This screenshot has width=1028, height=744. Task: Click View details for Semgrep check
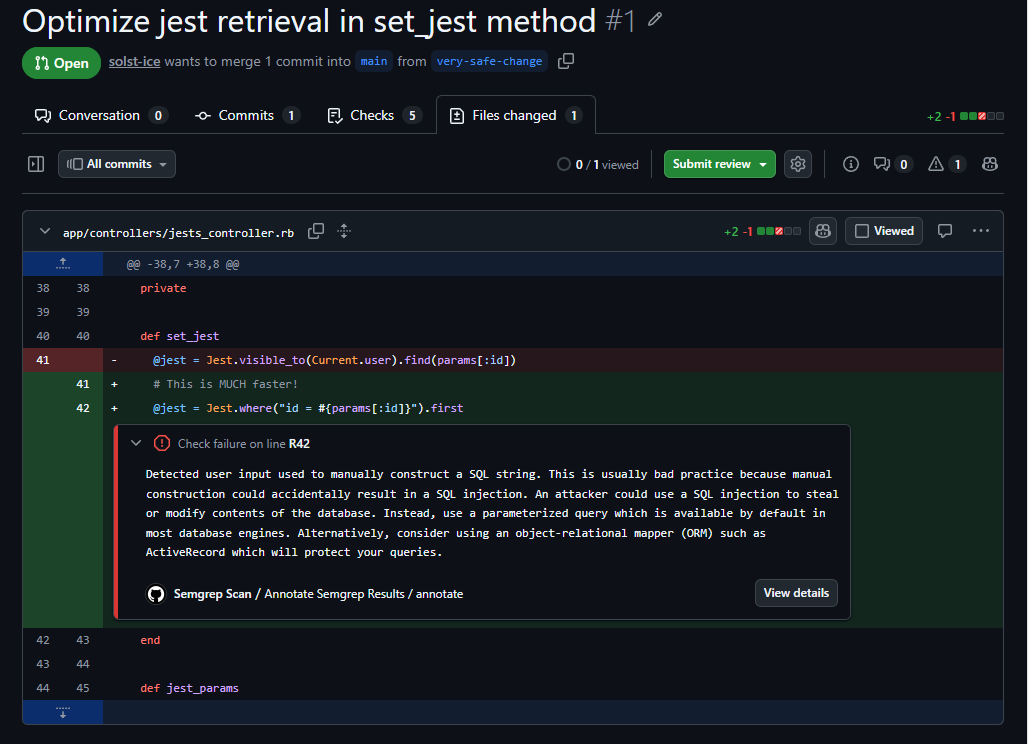click(796, 593)
